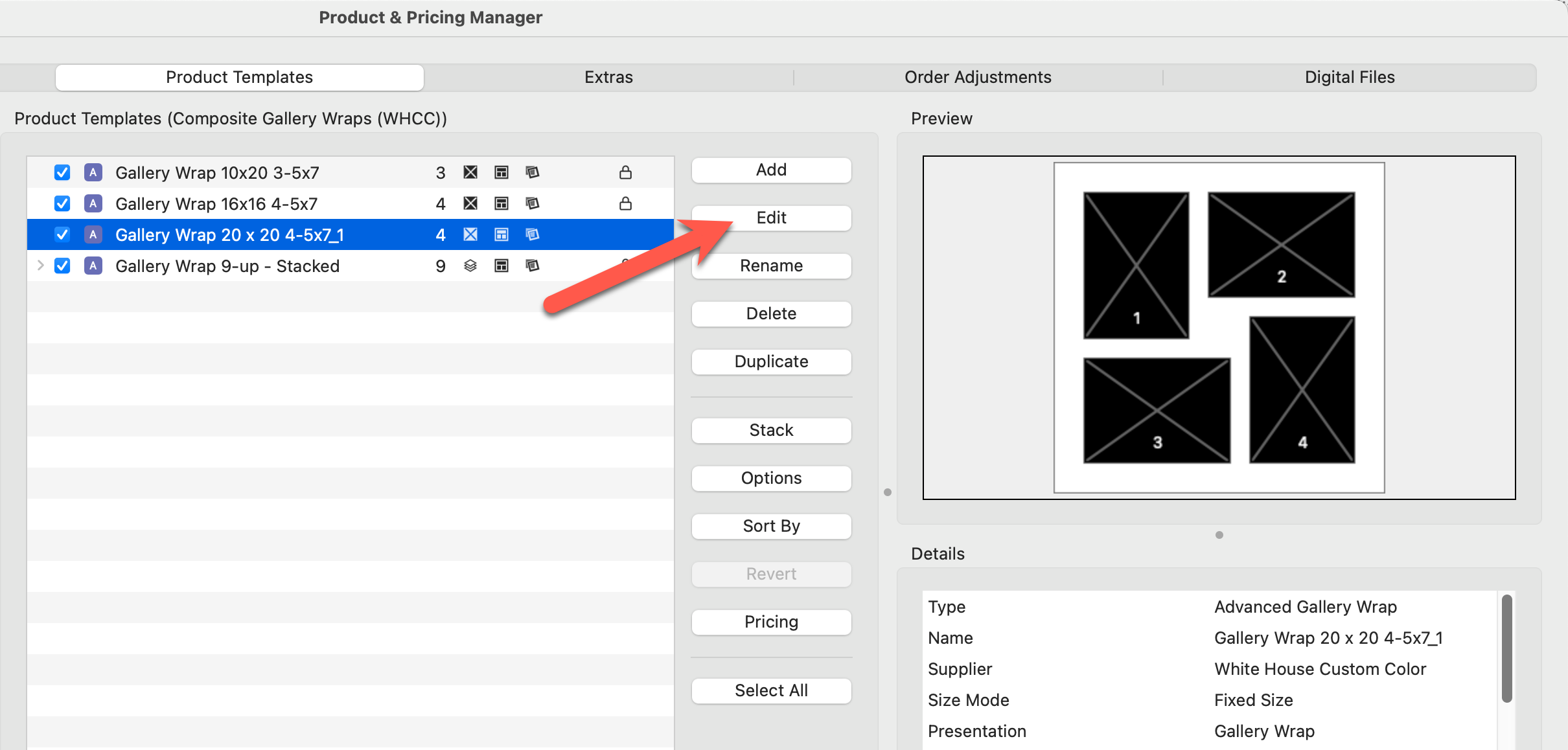The image size is (1568, 750).
Task: Open the Sort By menu
Action: pos(771,526)
